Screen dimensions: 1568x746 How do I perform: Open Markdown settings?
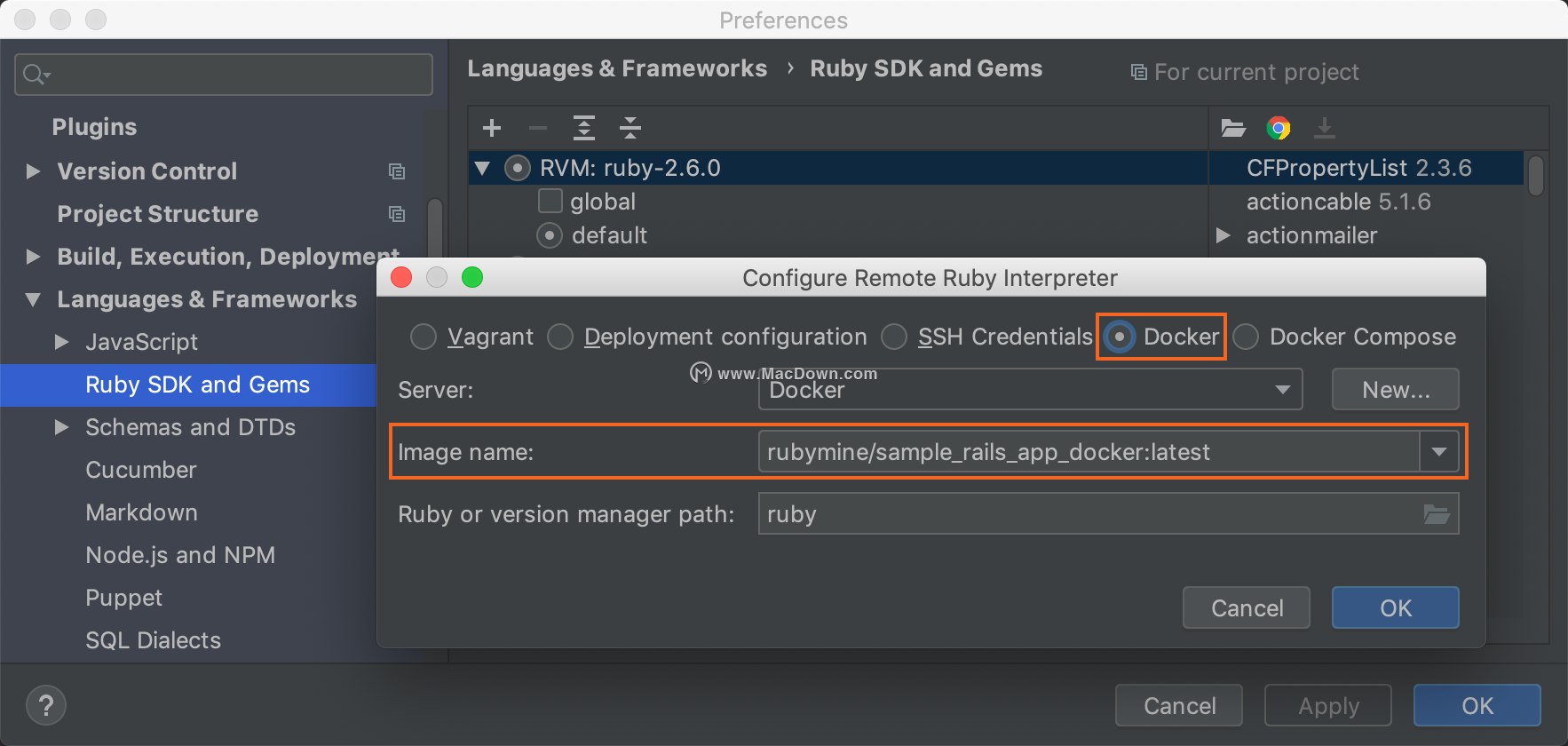(141, 512)
